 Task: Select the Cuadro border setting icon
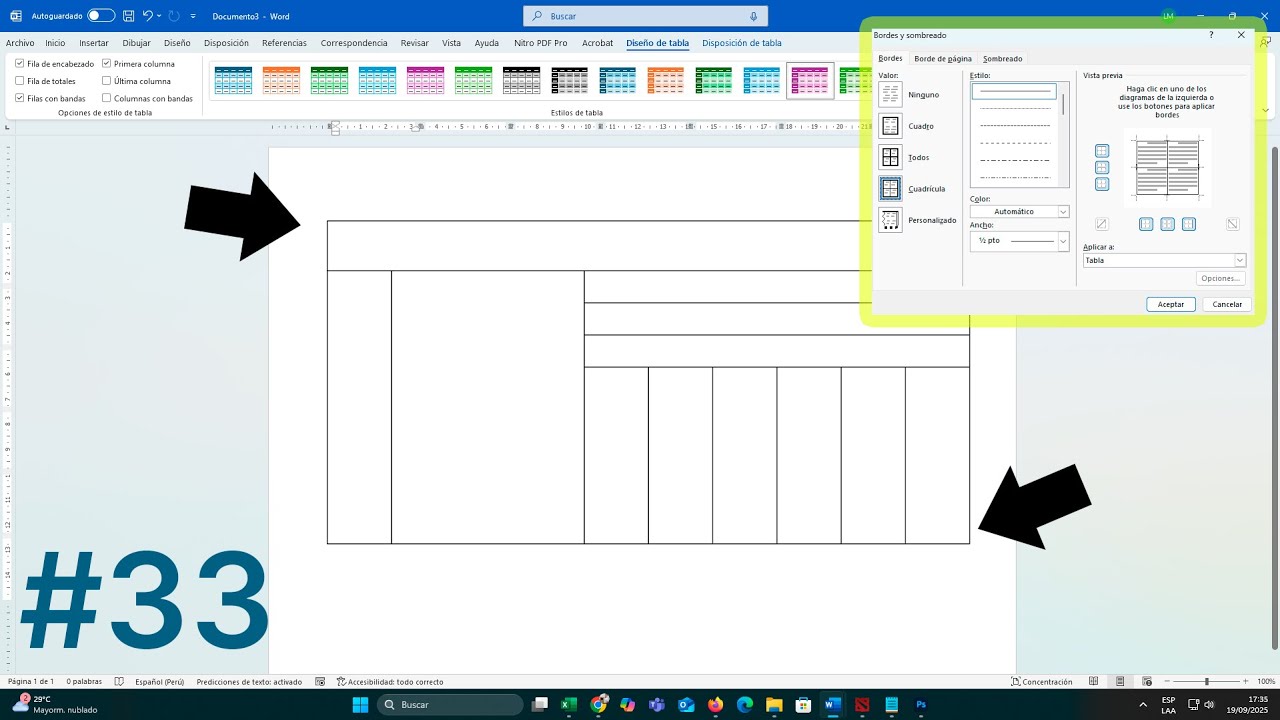click(890, 126)
